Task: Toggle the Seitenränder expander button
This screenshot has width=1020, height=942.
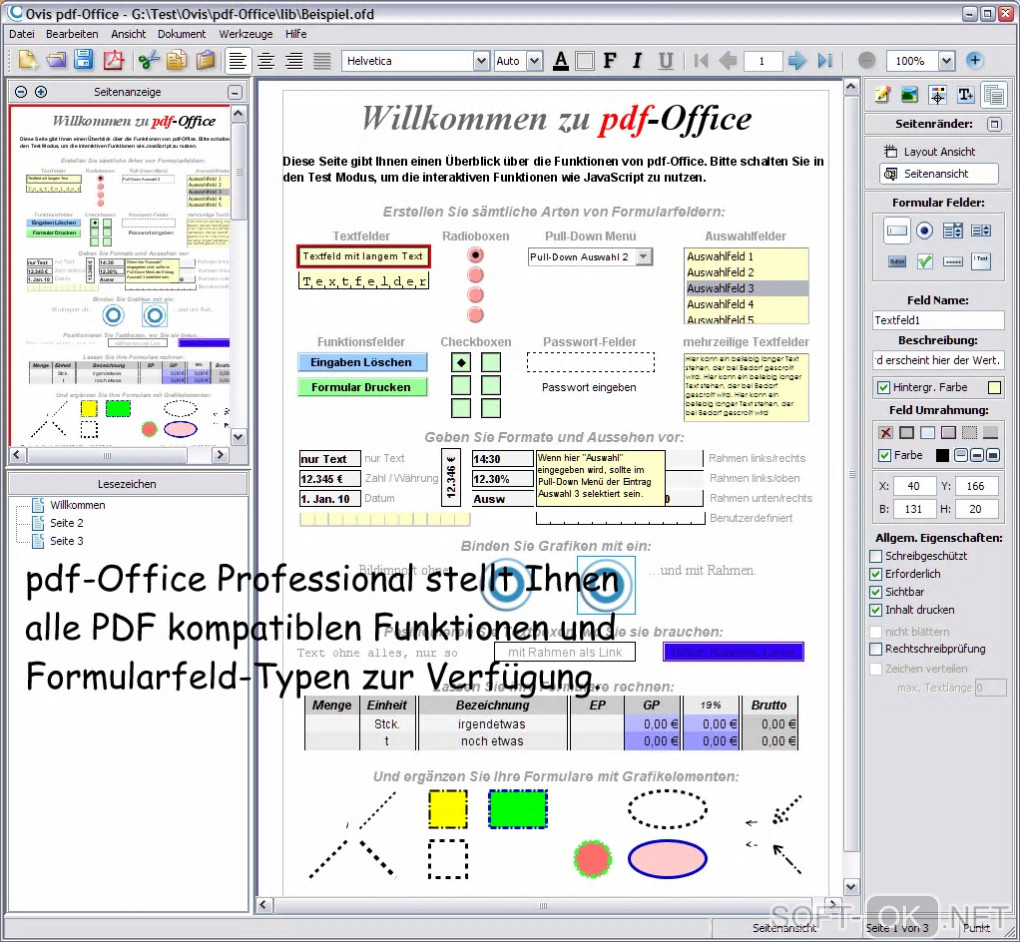Action: point(994,124)
